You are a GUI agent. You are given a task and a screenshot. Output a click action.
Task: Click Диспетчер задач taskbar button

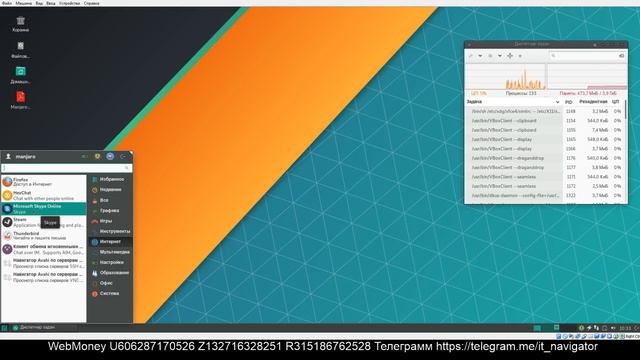point(43,328)
